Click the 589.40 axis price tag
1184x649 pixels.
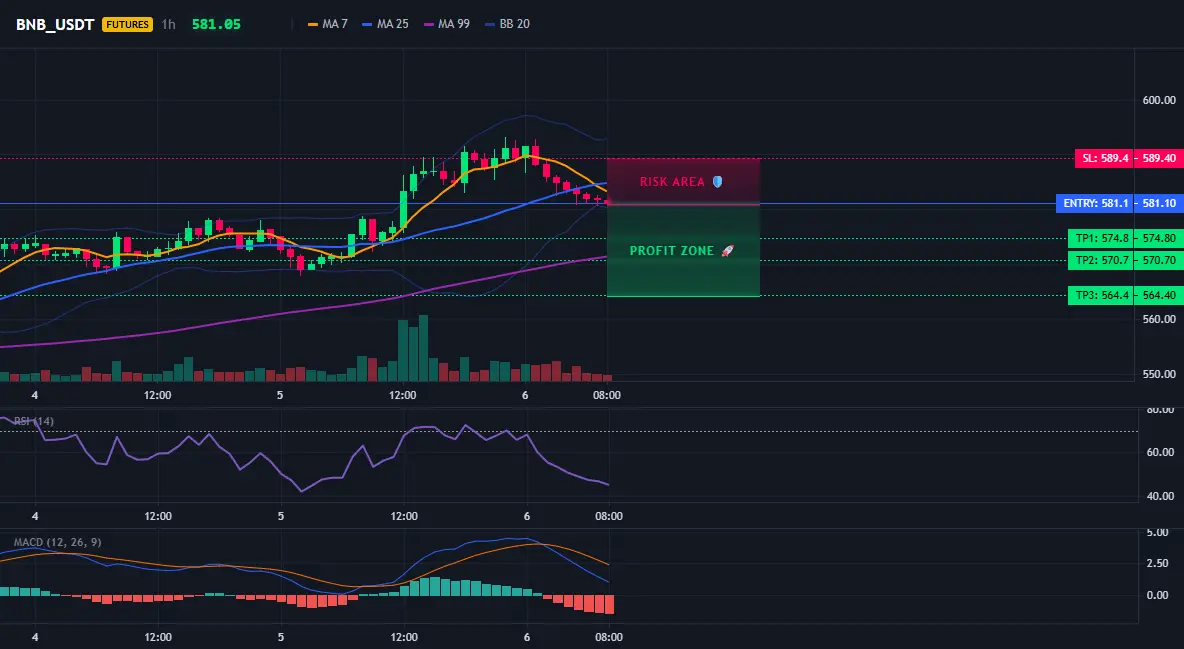tap(1159, 159)
